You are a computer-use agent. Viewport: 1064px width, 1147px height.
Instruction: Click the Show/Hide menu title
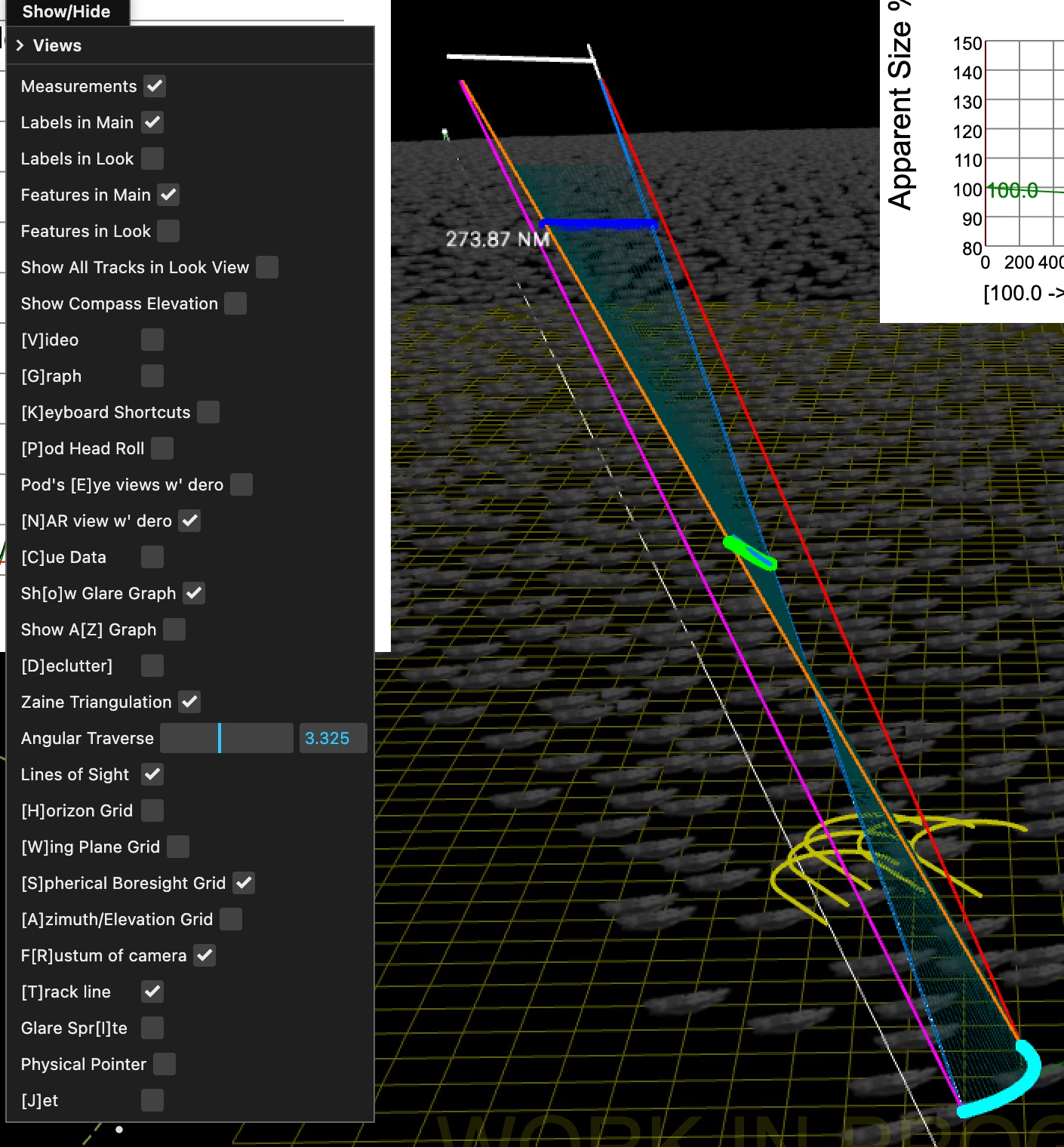[66, 12]
